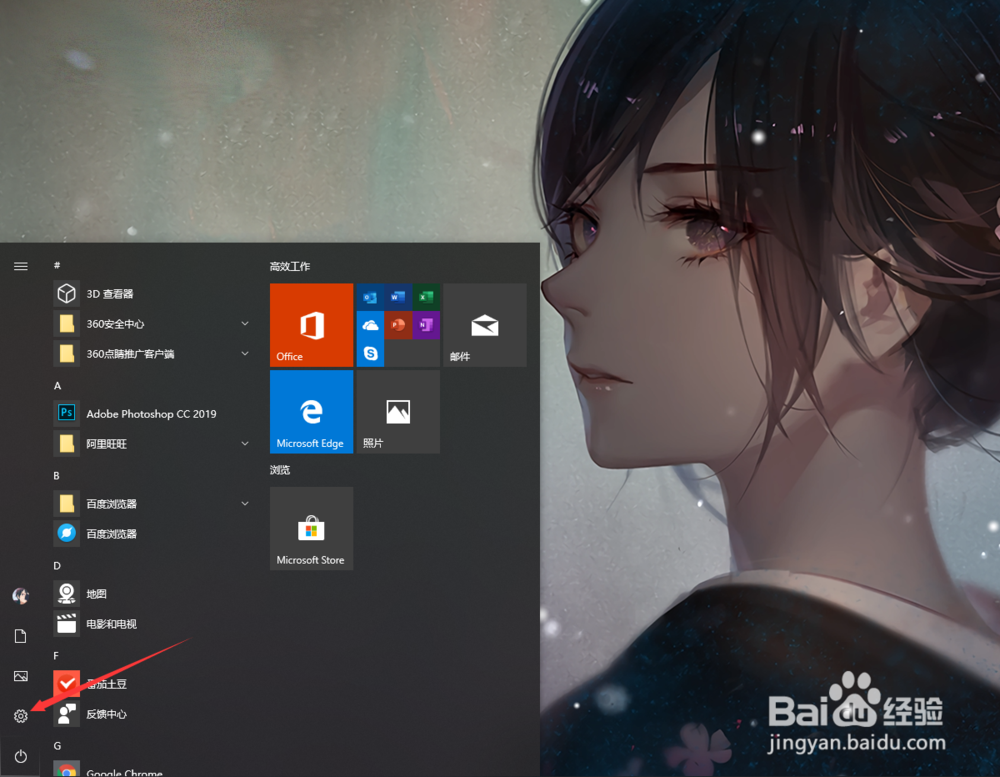Click the Power button icon
This screenshot has height=777, width=1000.
(x=20, y=756)
